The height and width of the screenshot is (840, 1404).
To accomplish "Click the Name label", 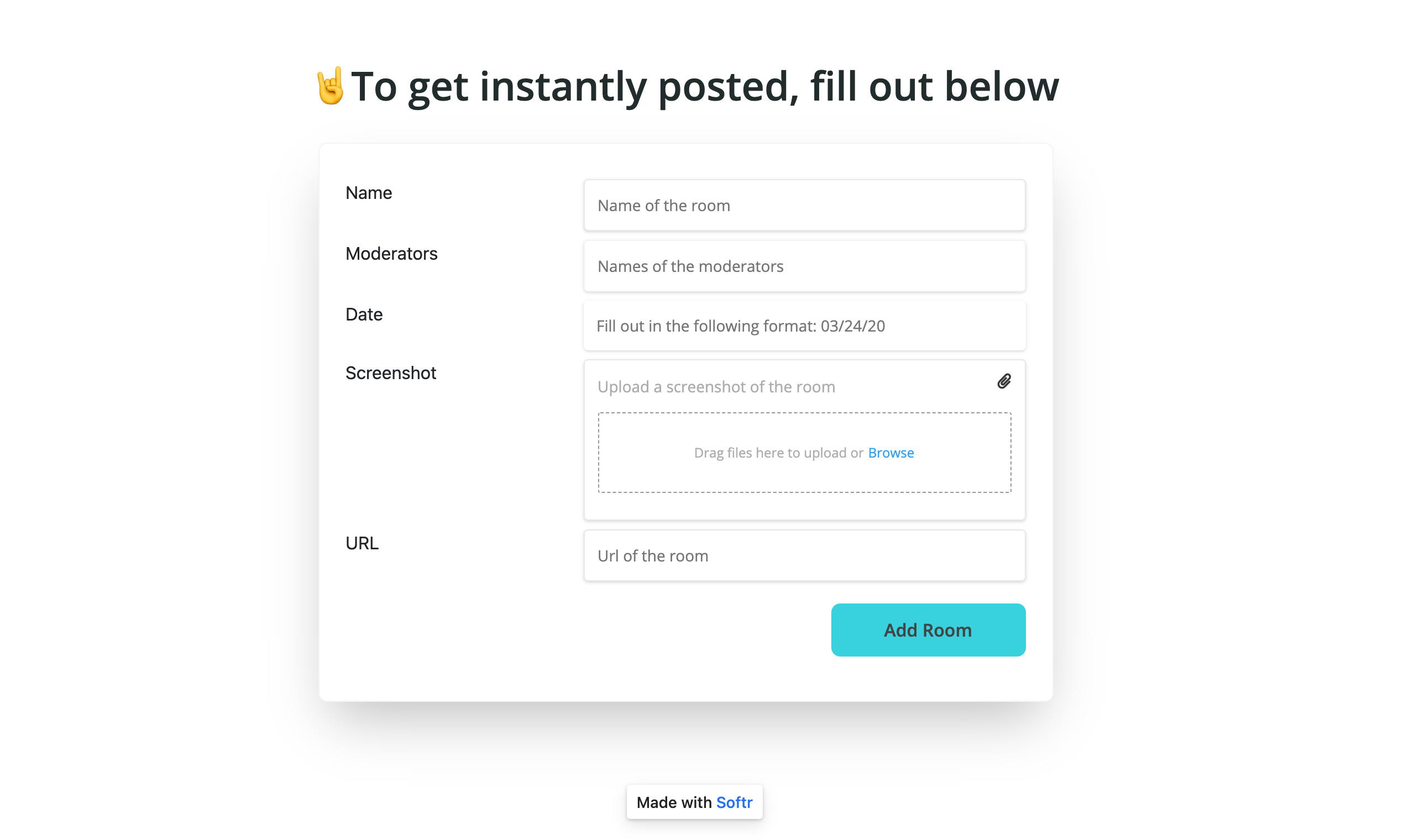I will 368,192.
